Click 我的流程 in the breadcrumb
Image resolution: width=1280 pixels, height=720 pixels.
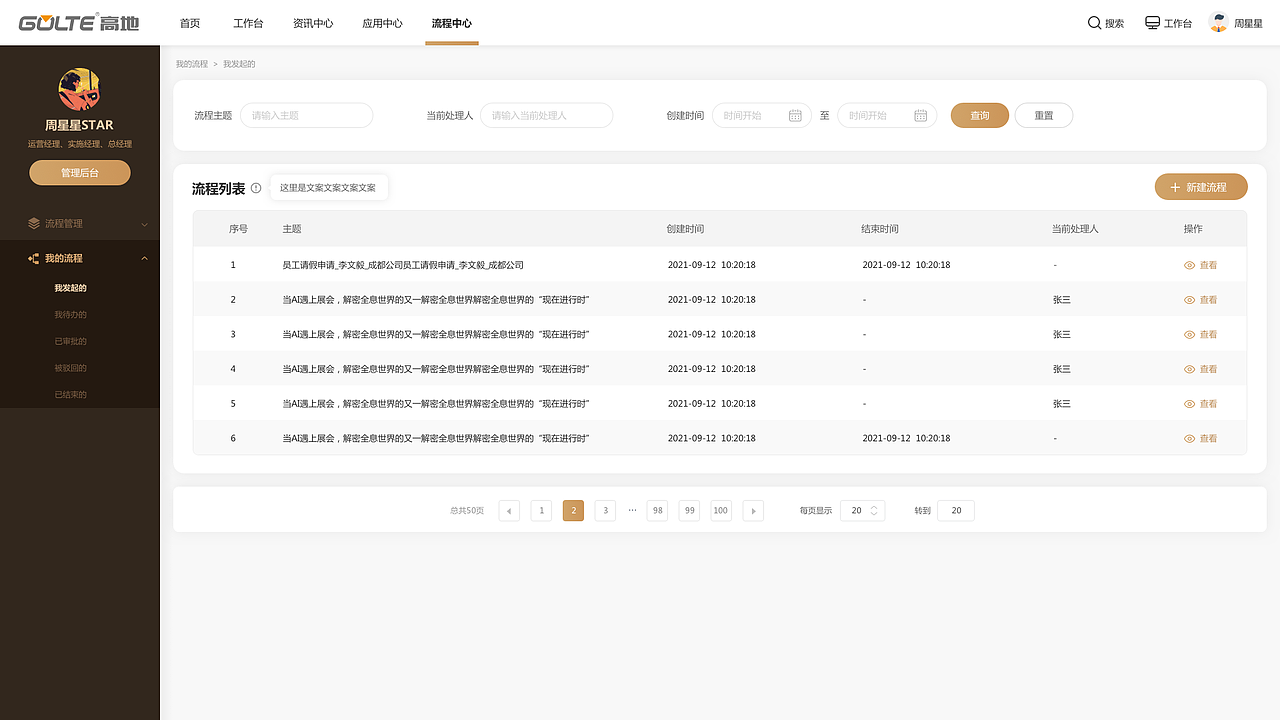192,64
